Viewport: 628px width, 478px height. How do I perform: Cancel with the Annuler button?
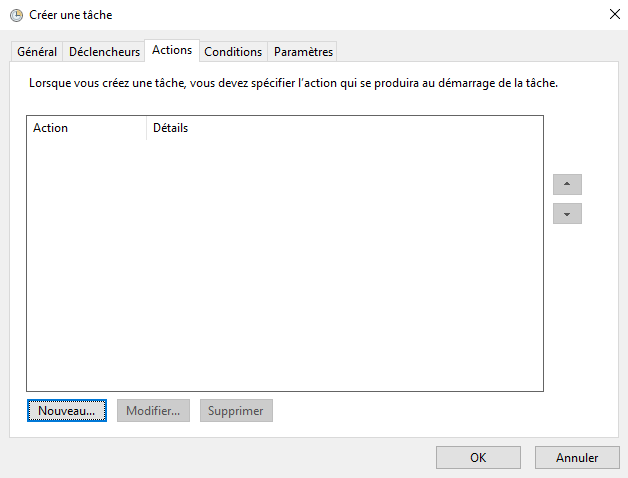point(577,458)
